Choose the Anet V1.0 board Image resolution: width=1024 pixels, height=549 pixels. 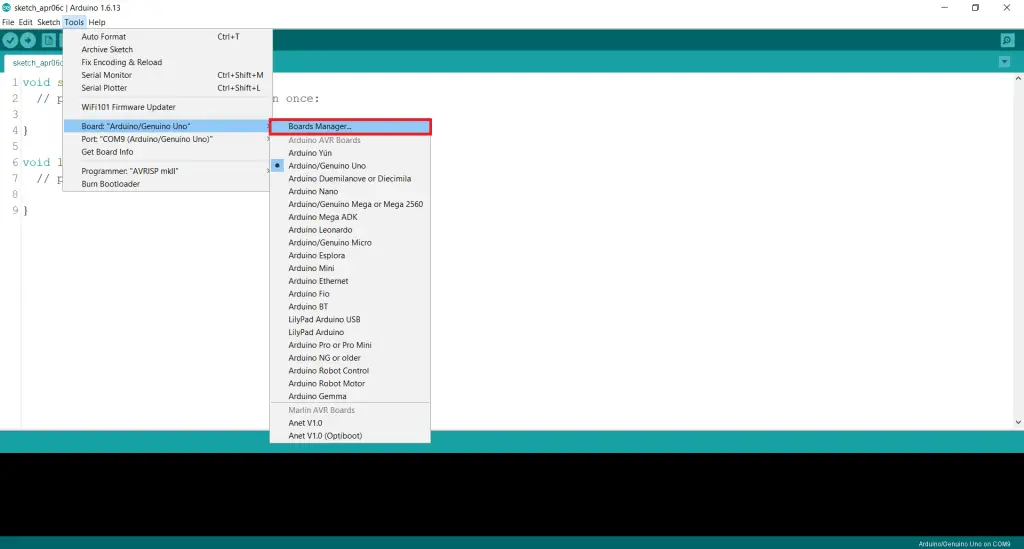coord(351,423)
